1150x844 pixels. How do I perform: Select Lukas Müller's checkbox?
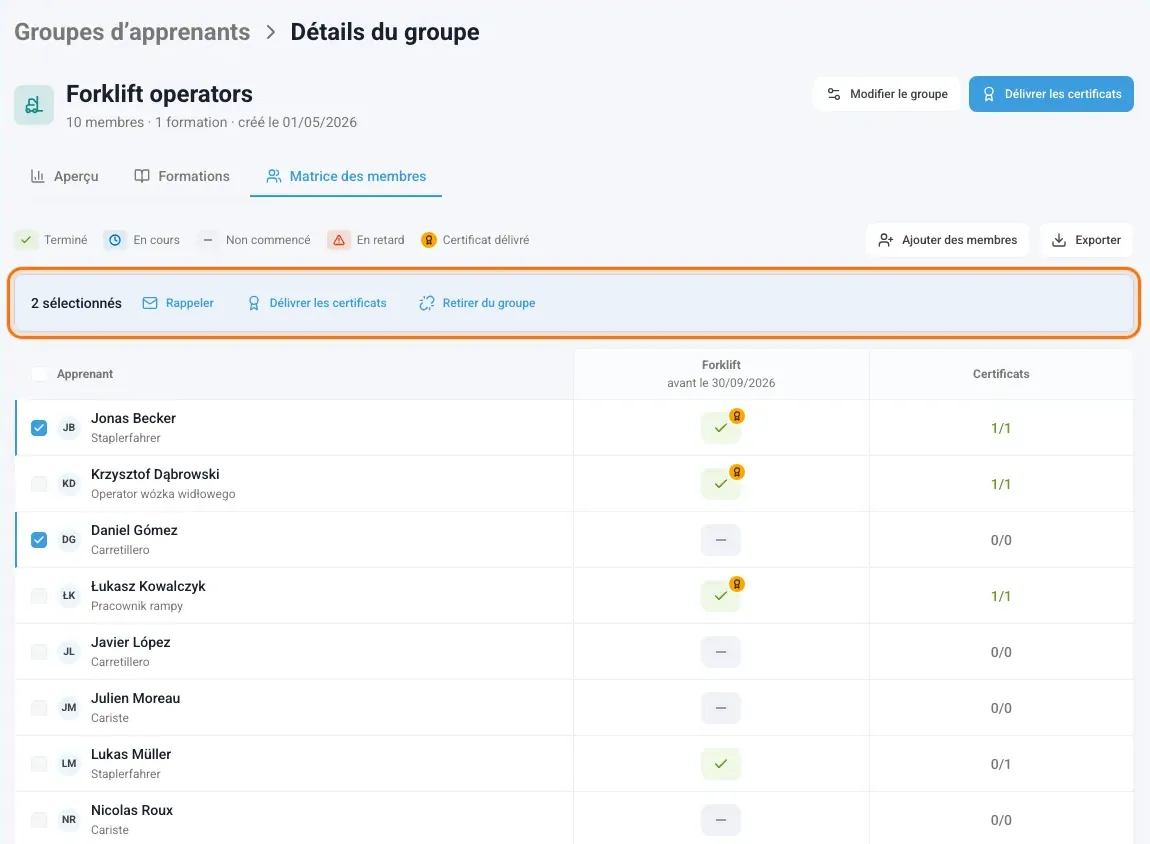39,764
